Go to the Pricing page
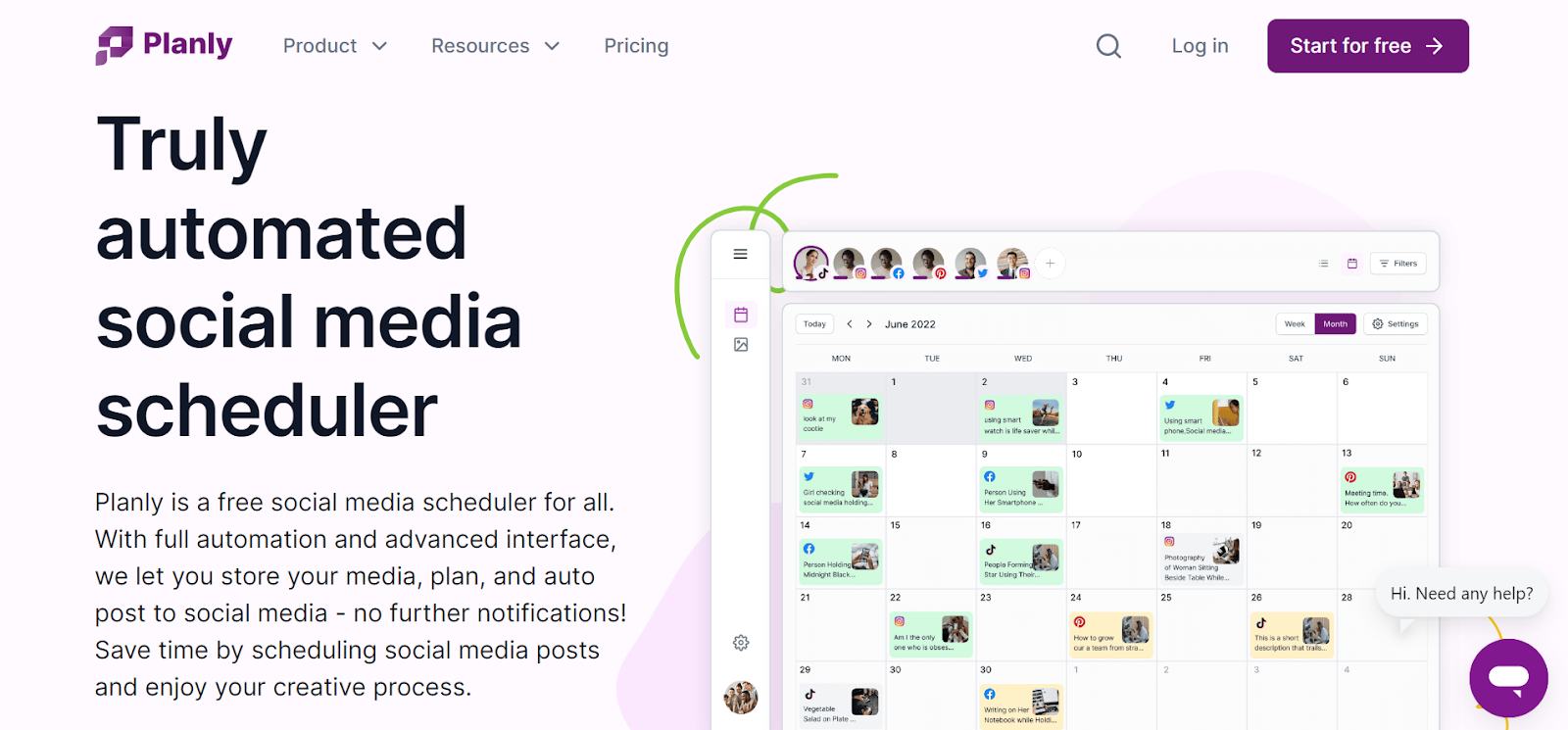Viewport: 1568px width, 730px height. tap(636, 46)
